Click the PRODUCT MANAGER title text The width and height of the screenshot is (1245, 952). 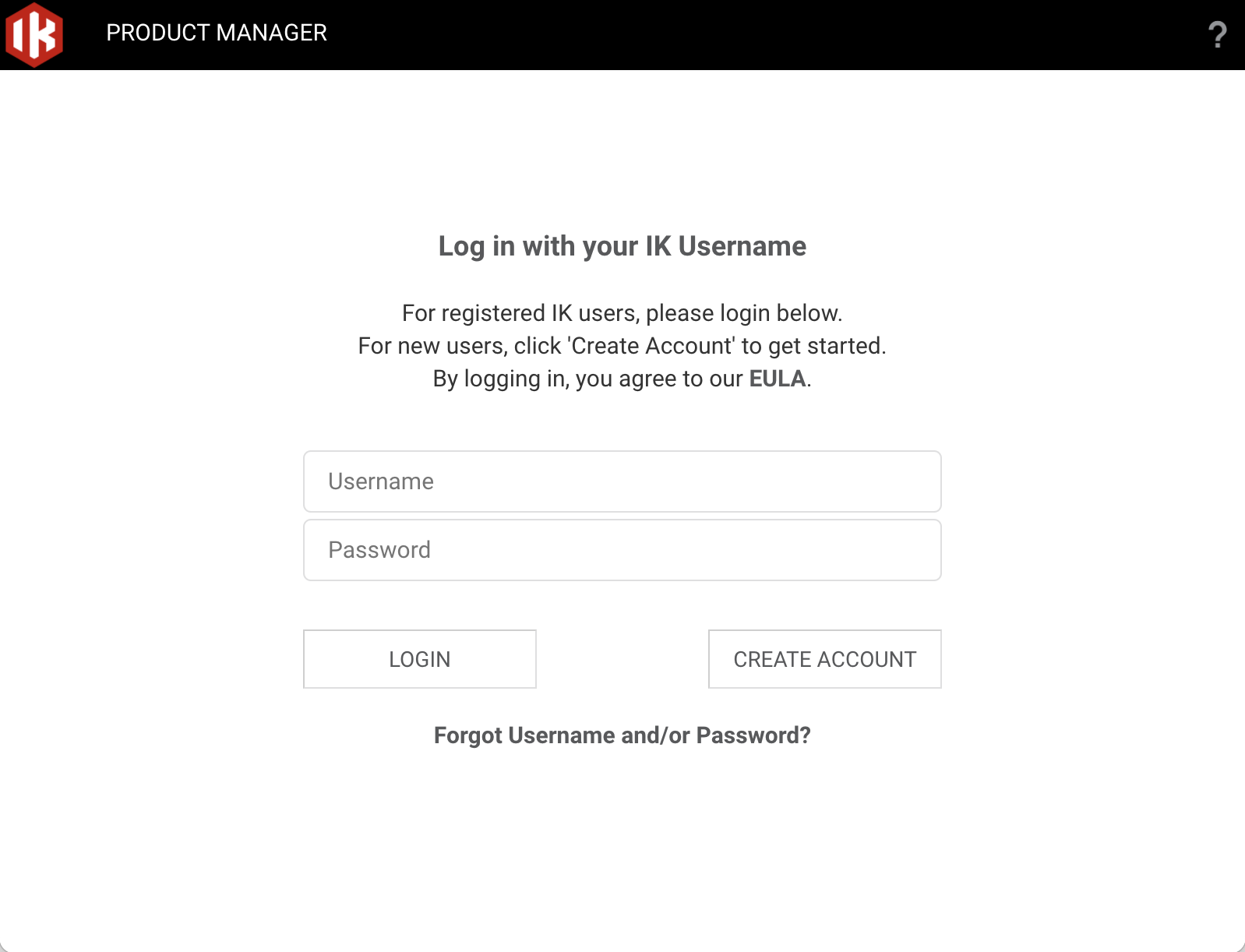[x=217, y=33]
